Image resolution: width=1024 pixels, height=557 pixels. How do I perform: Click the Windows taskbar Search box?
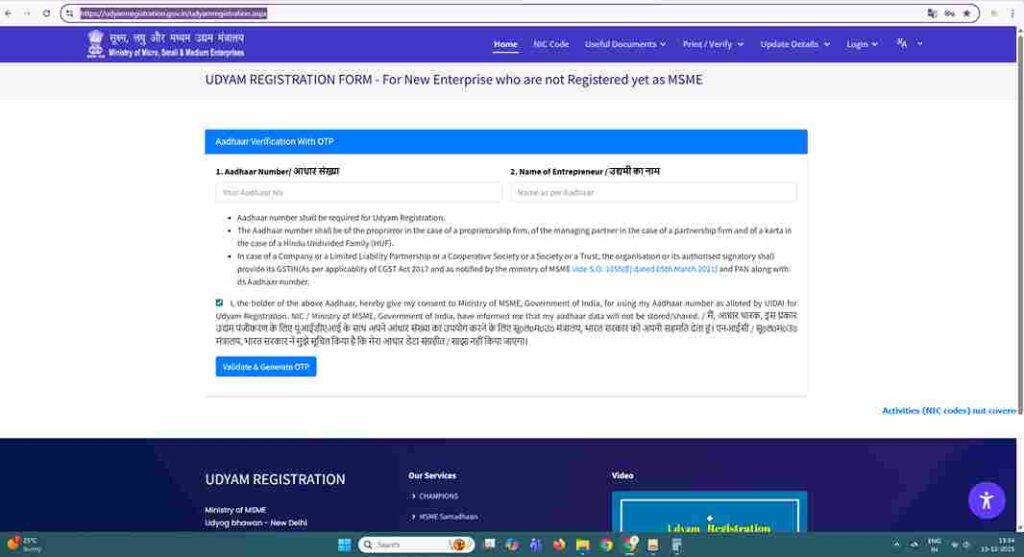(416, 545)
